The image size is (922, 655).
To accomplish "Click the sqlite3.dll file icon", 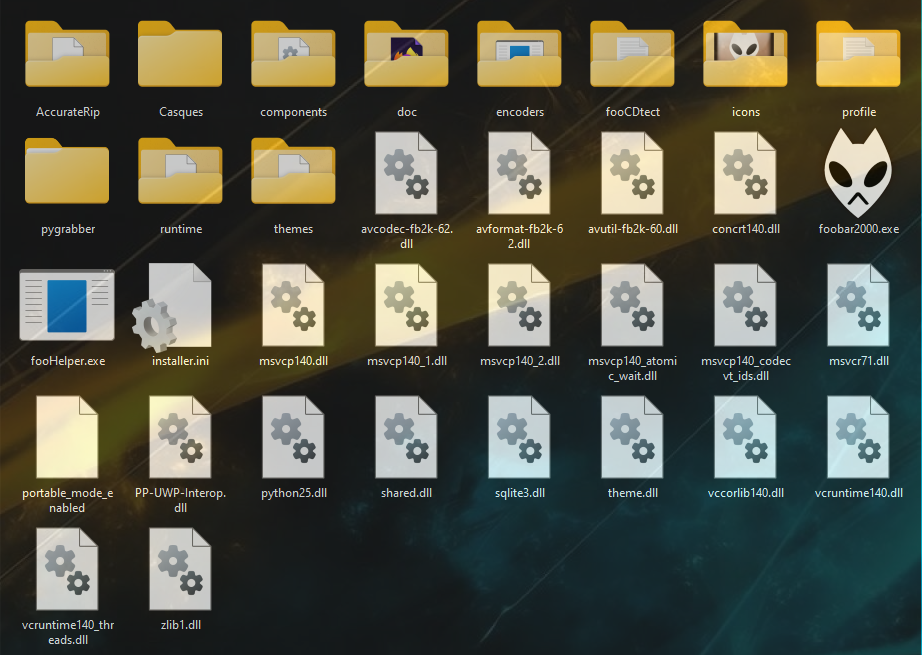I will (519, 437).
